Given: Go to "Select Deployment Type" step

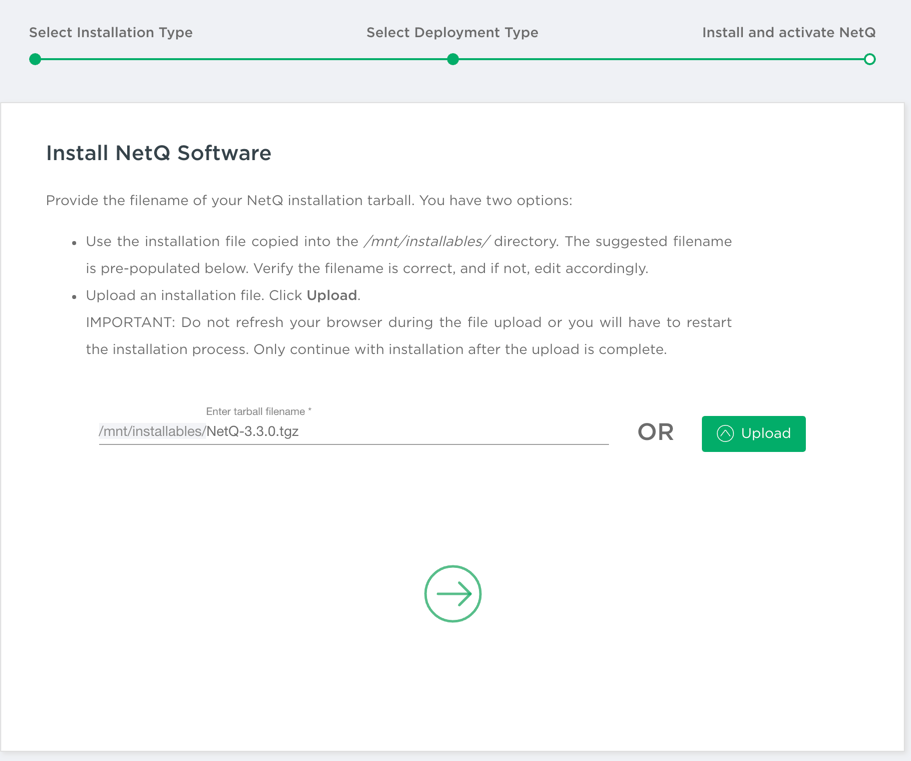Looking at the screenshot, I should (x=452, y=33).
